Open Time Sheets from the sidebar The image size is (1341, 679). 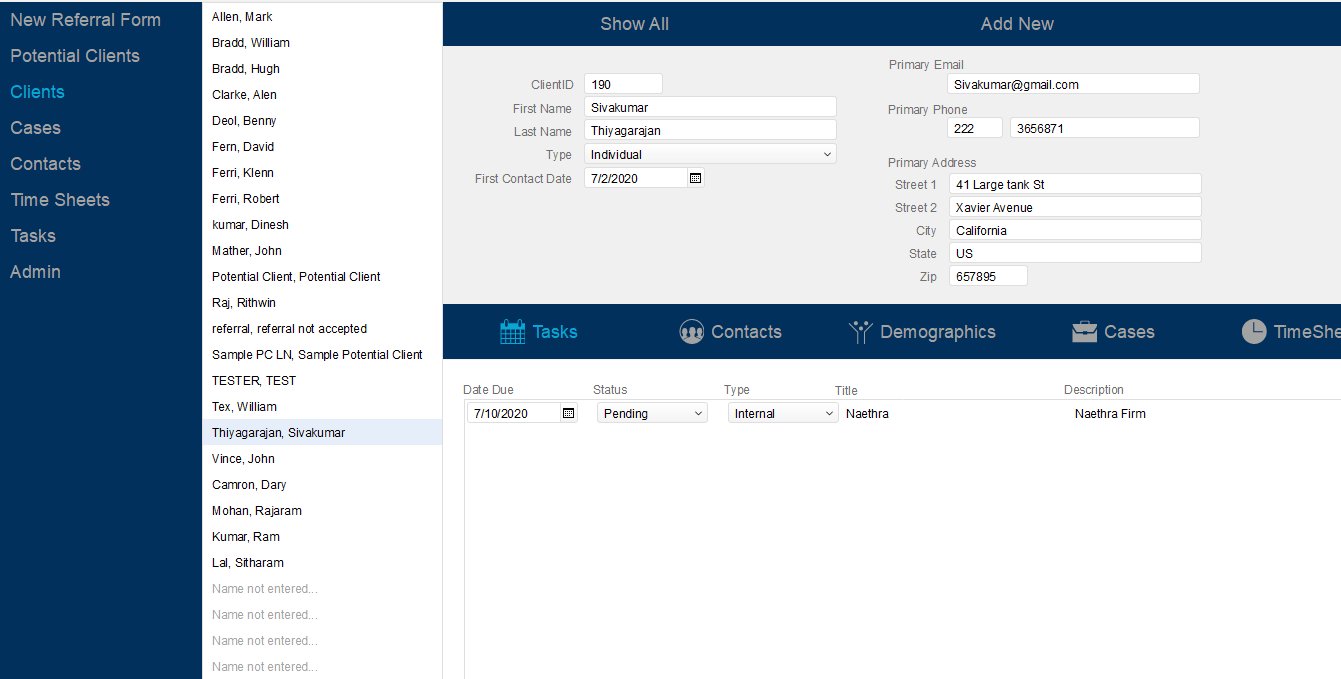pyautogui.click(x=60, y=200)
